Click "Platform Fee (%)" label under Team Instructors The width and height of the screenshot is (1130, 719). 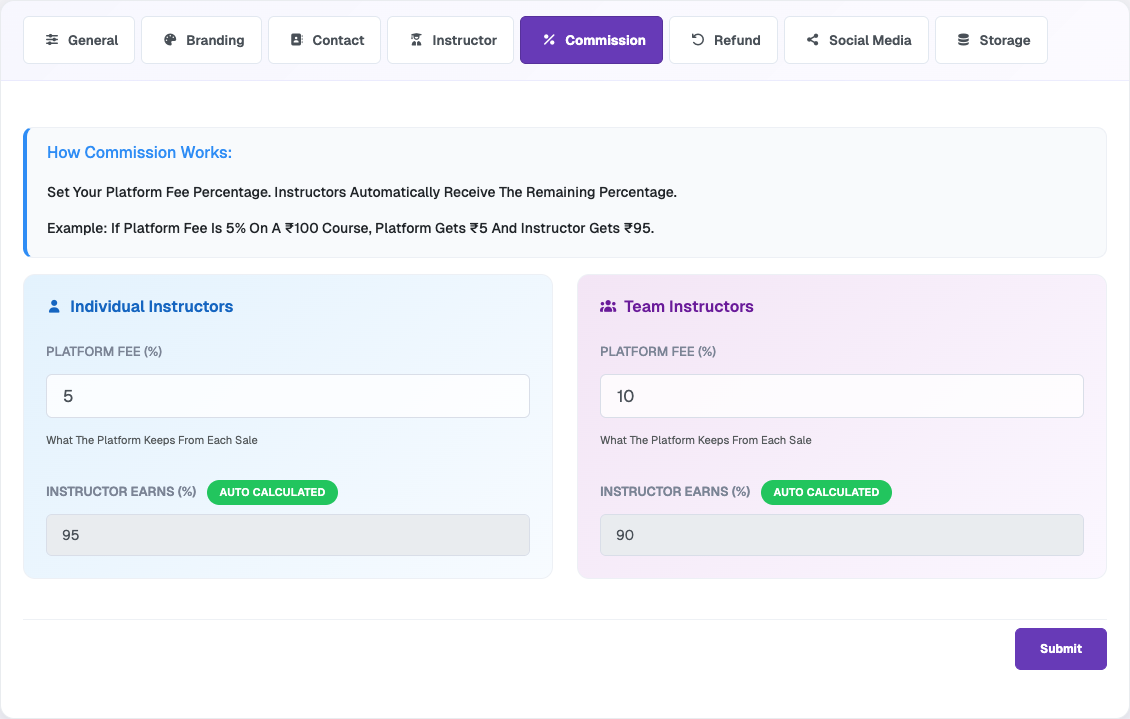[658, 352]
